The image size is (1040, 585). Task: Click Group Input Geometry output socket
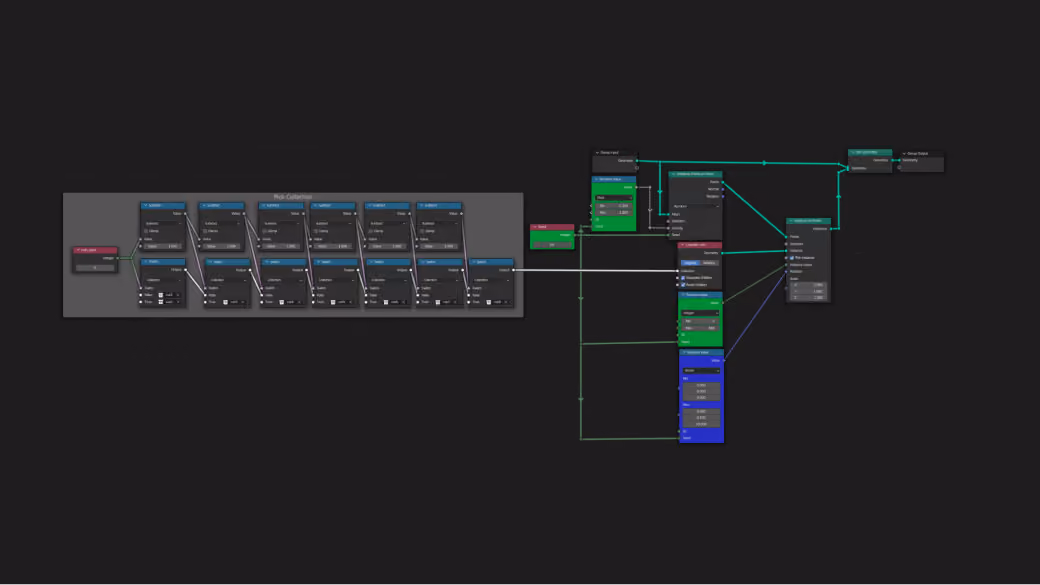coord(637,161)
